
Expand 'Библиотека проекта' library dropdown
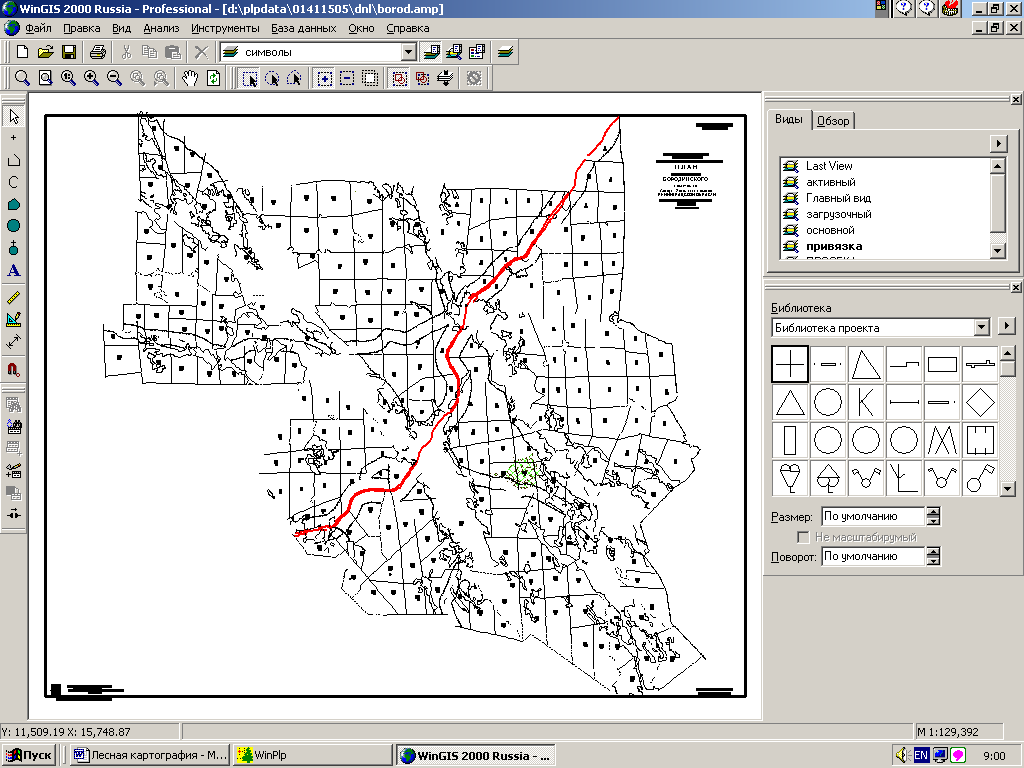point(982,327)
